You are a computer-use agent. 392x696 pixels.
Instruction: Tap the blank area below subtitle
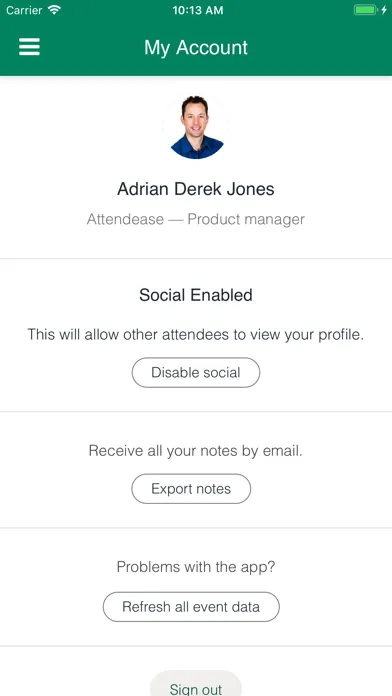pos(196,243)
